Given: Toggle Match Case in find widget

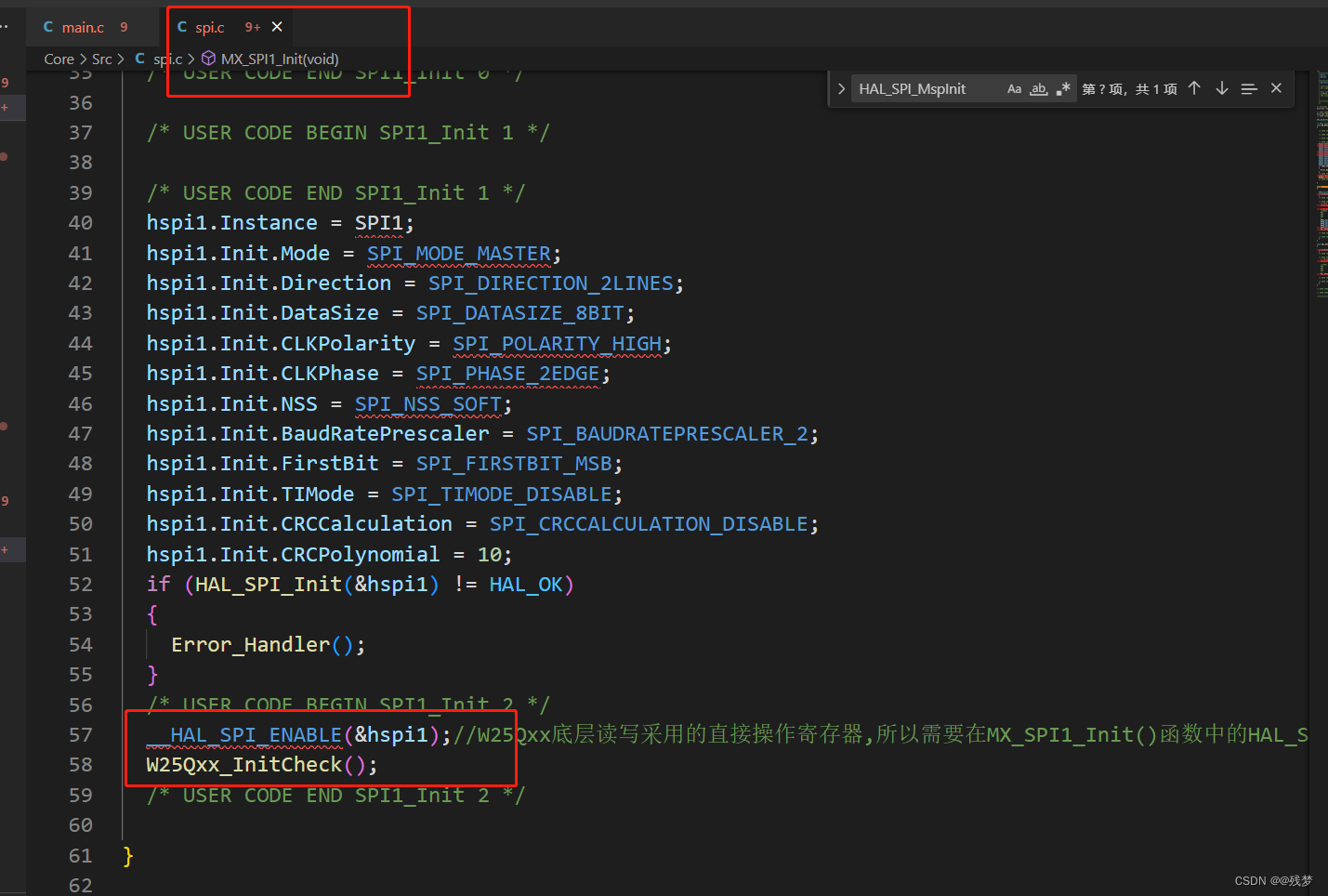Looking at the screenshot, I should (1014, 89).
